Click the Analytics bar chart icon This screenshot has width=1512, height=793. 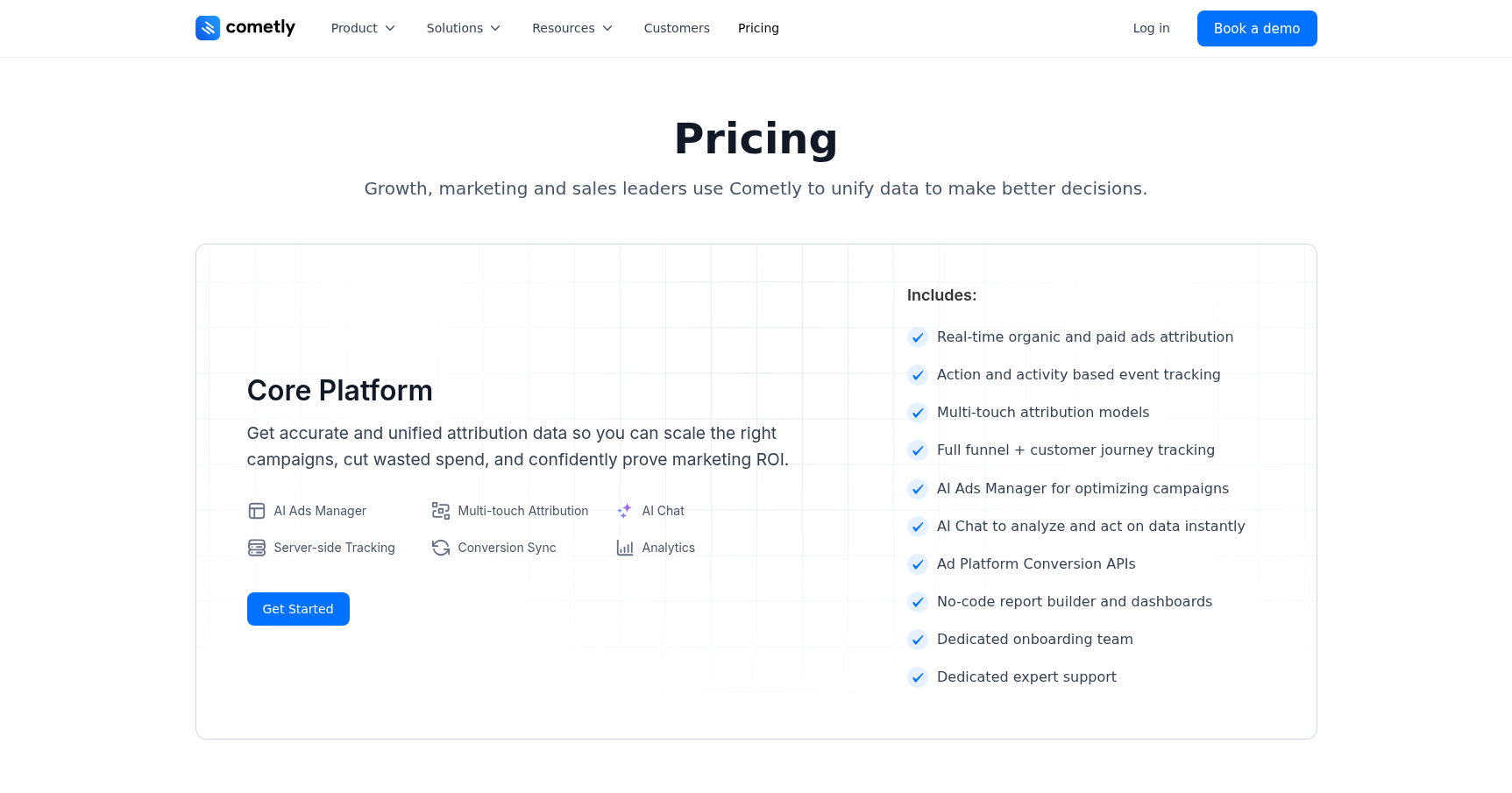[625, 548]
